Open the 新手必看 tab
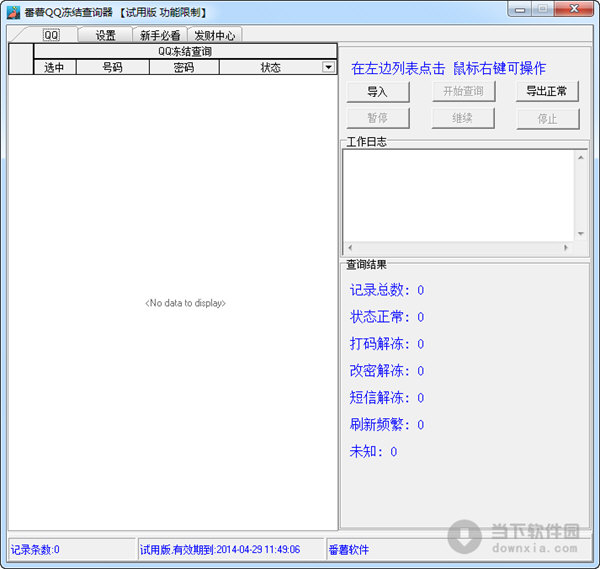Image resolution: width=600 pixels, height=569 pixels. click(160, 35)
